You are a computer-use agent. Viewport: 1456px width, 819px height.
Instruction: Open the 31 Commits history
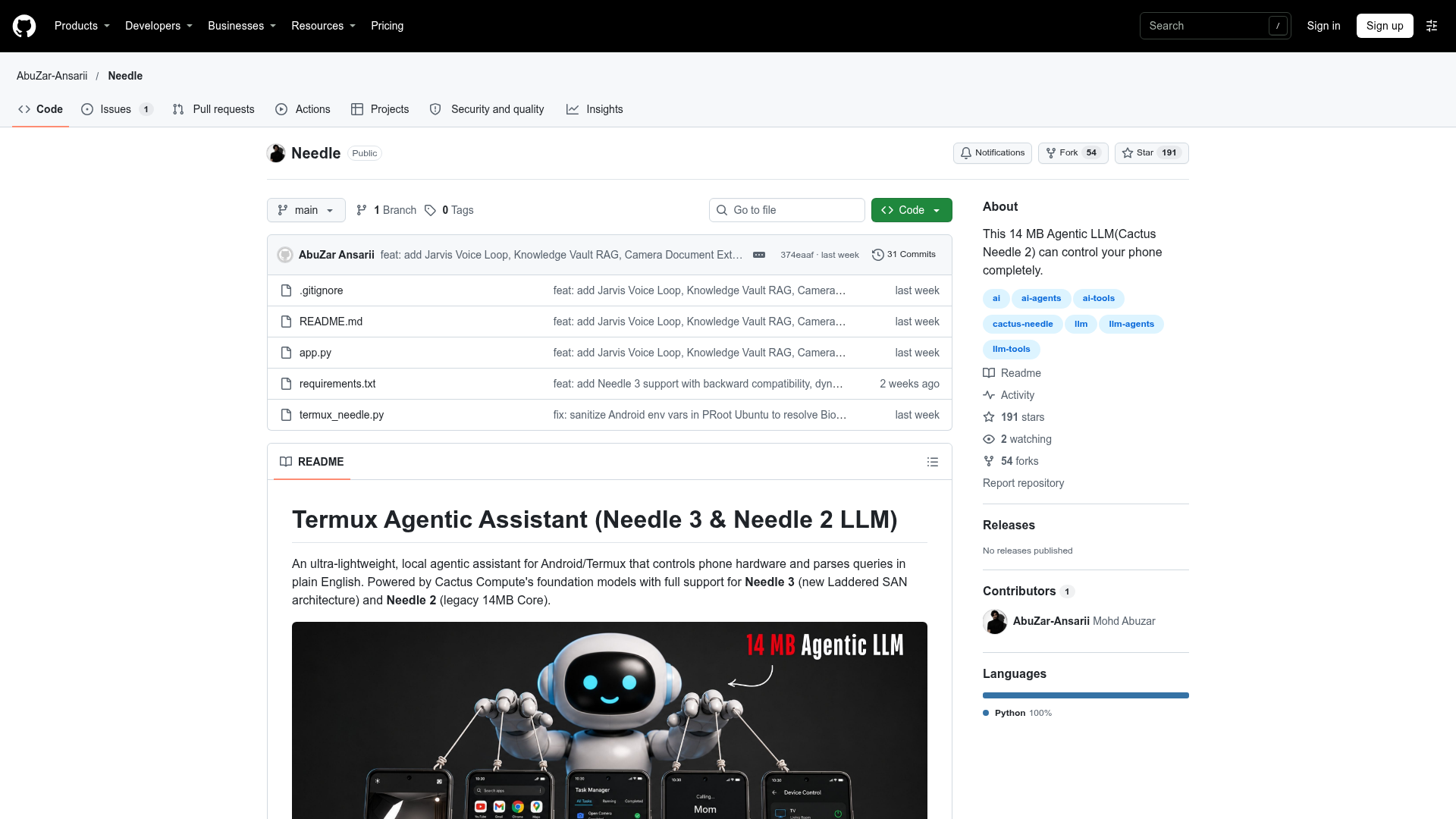coord(904,255)
